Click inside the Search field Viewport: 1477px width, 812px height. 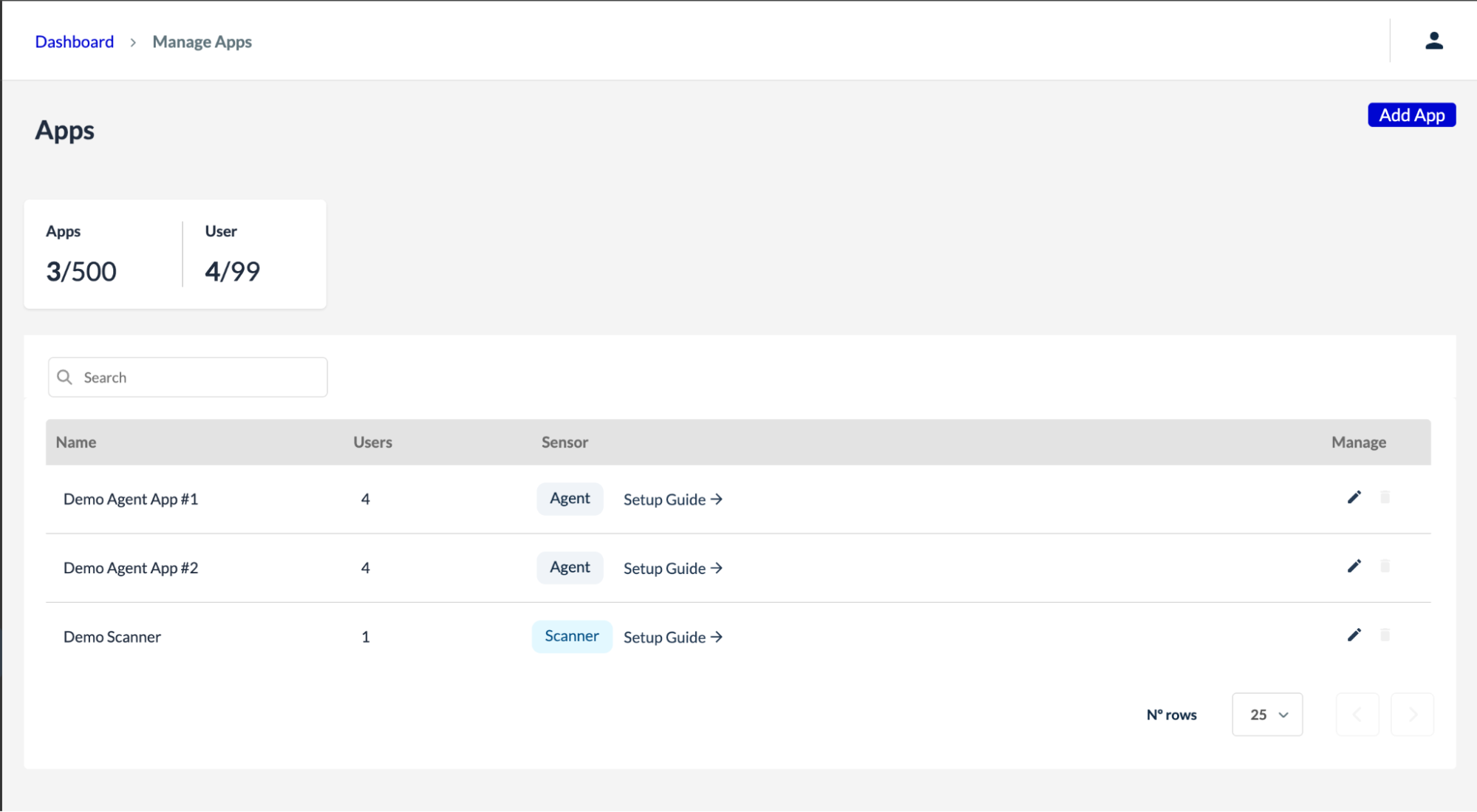point(188,377)
